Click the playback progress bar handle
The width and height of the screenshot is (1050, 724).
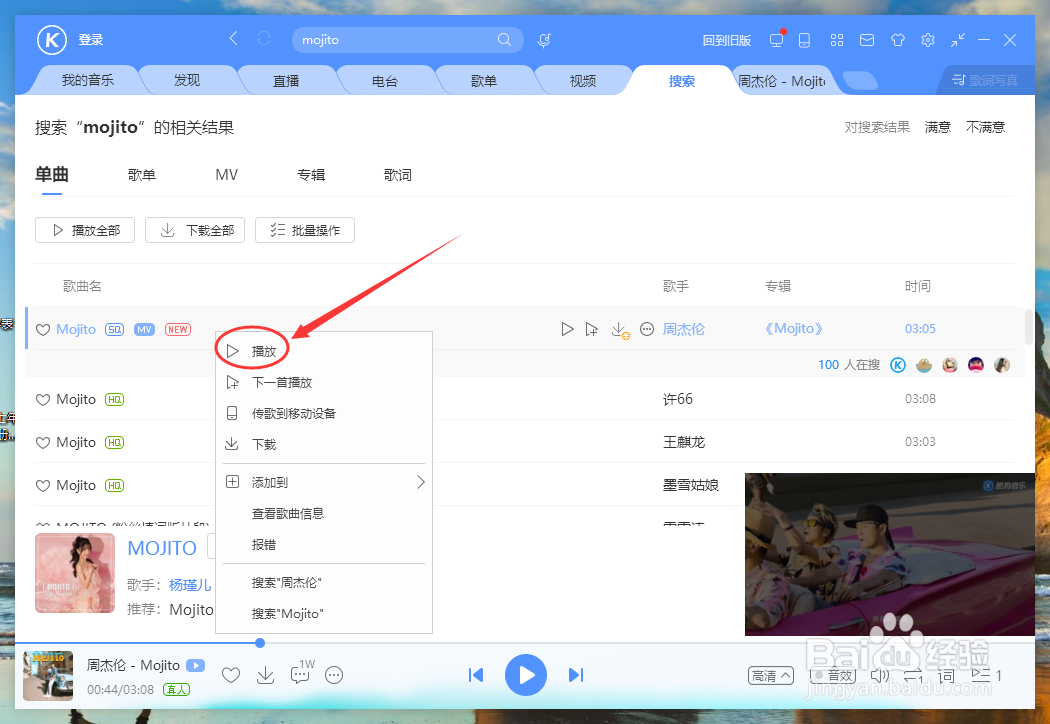(260, 643)
